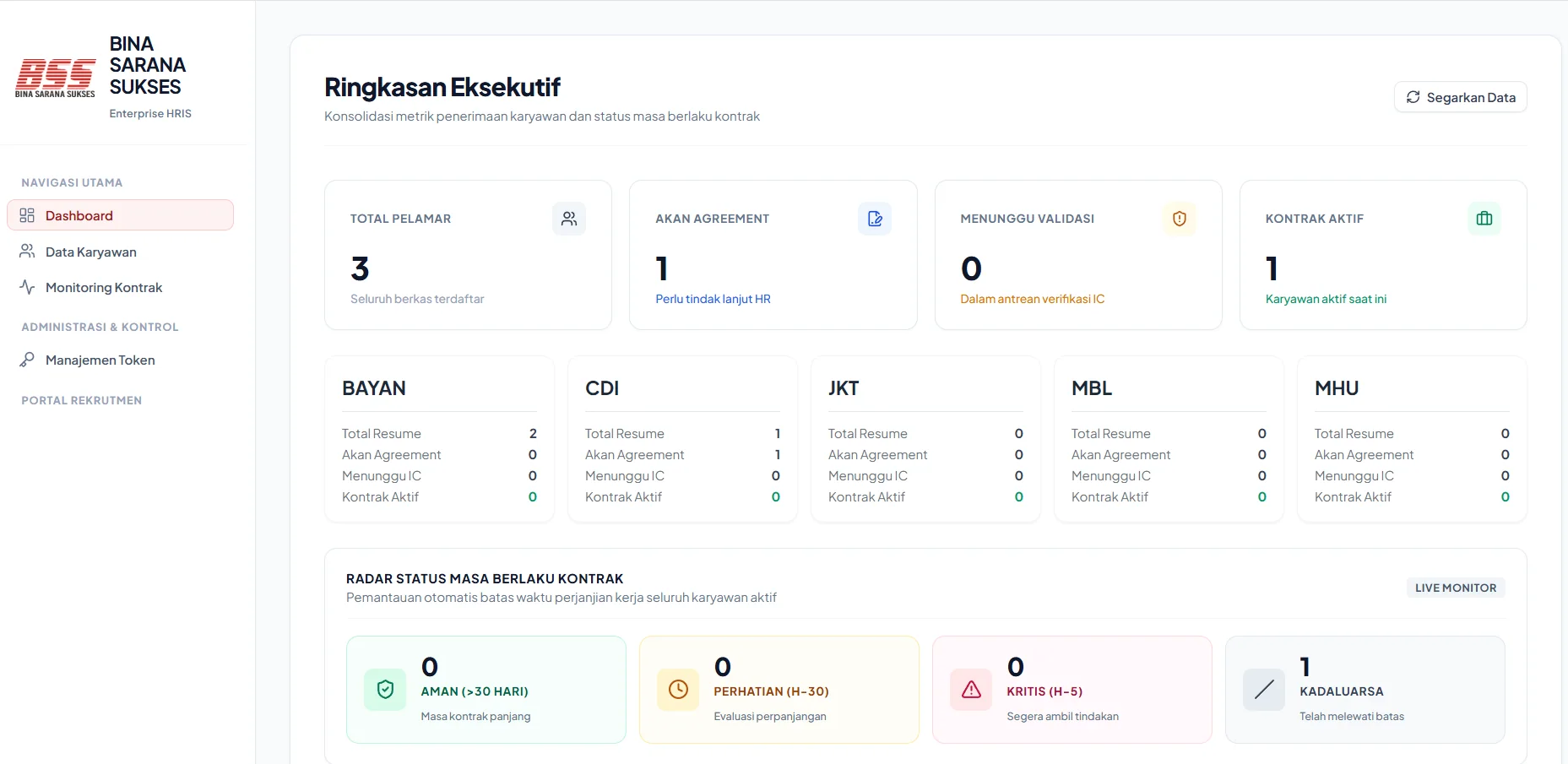This screenshot has height=764, width=1568.
Task: Select the MHU site card heading
Action: (x=1337, y=388)
